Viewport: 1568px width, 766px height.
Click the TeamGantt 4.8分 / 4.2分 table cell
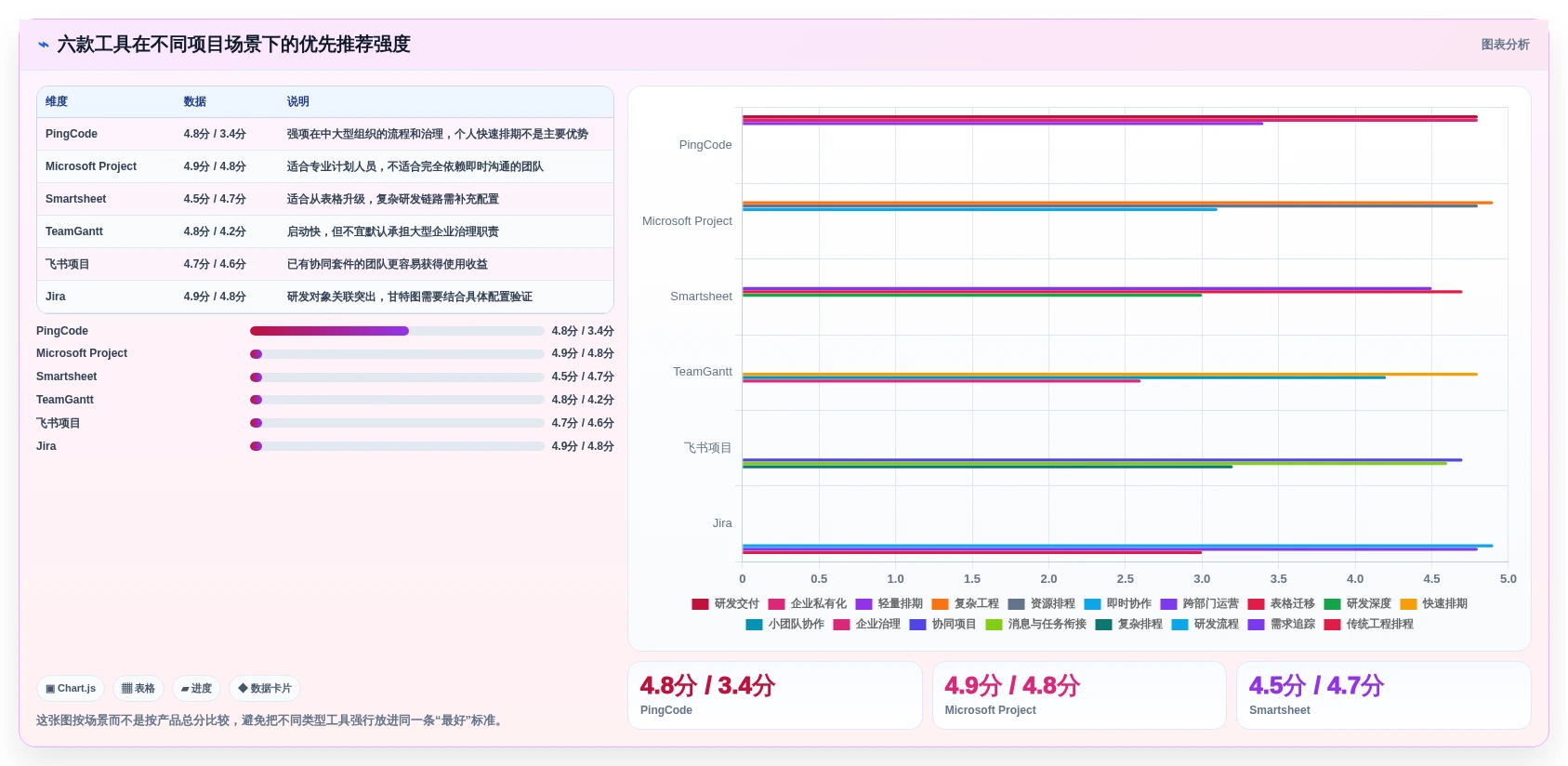[215, 231]
